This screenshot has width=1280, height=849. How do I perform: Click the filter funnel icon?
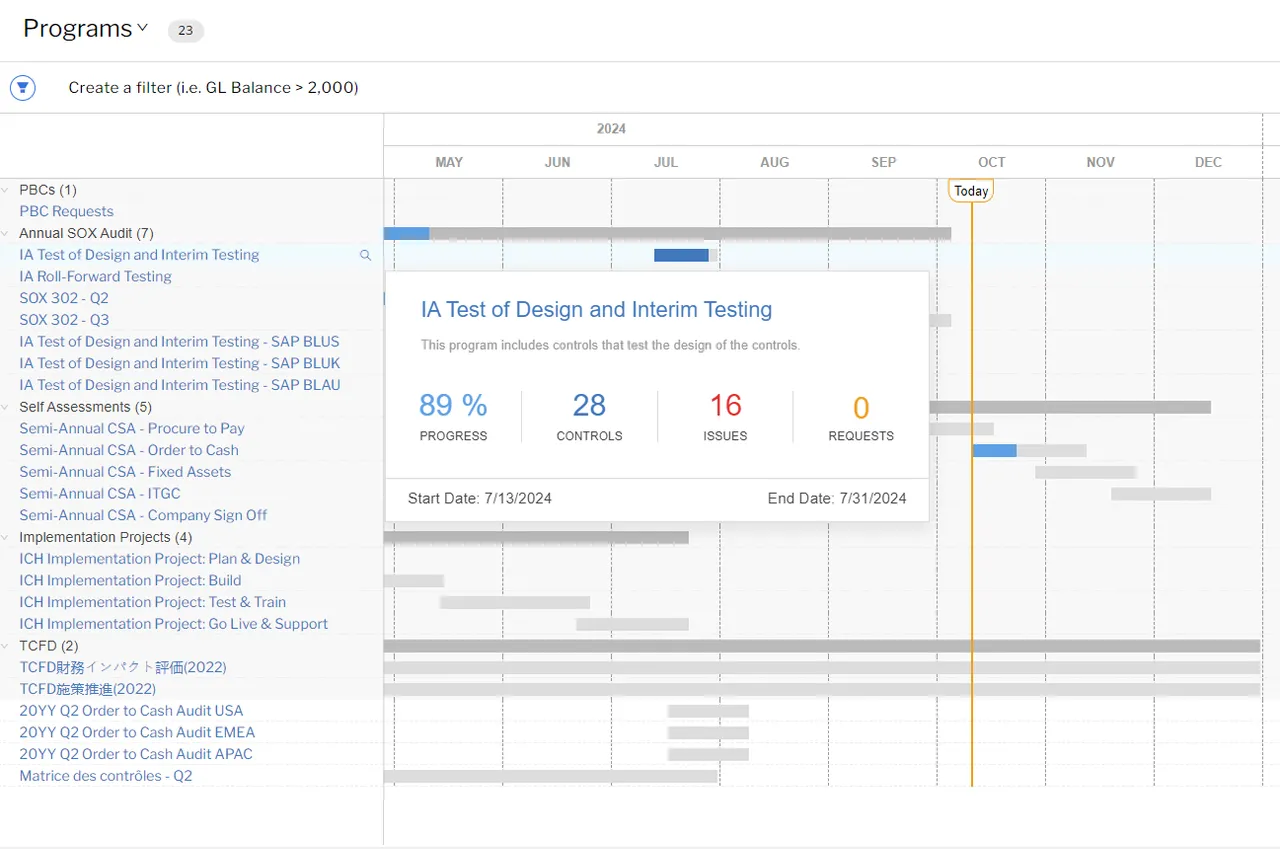pos(22,88)
